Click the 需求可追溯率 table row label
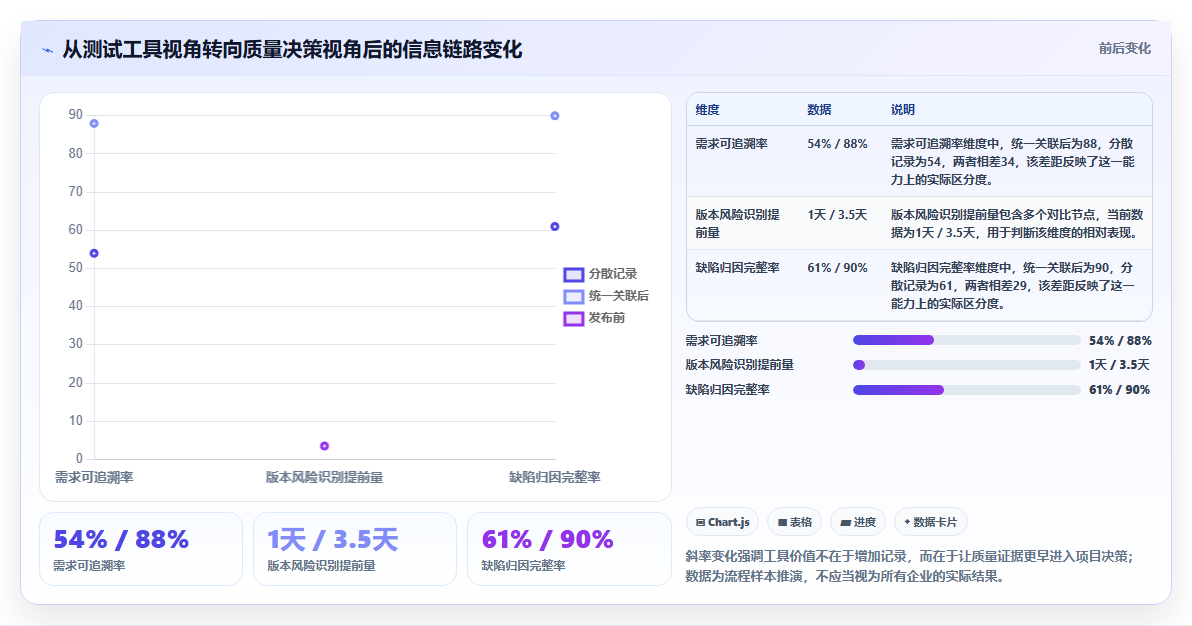The width and height of the screenshot is (1192, 626). coord(731,144)
